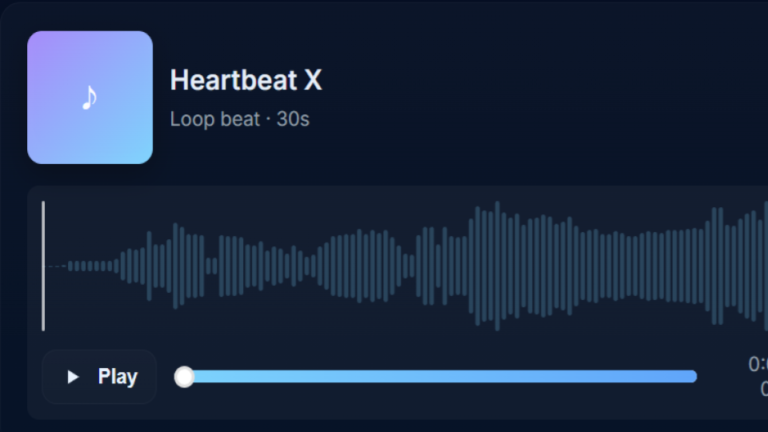Click the elapsed time readout beside slider
Viewport: 768px width, 432px height.
(758, 364)
